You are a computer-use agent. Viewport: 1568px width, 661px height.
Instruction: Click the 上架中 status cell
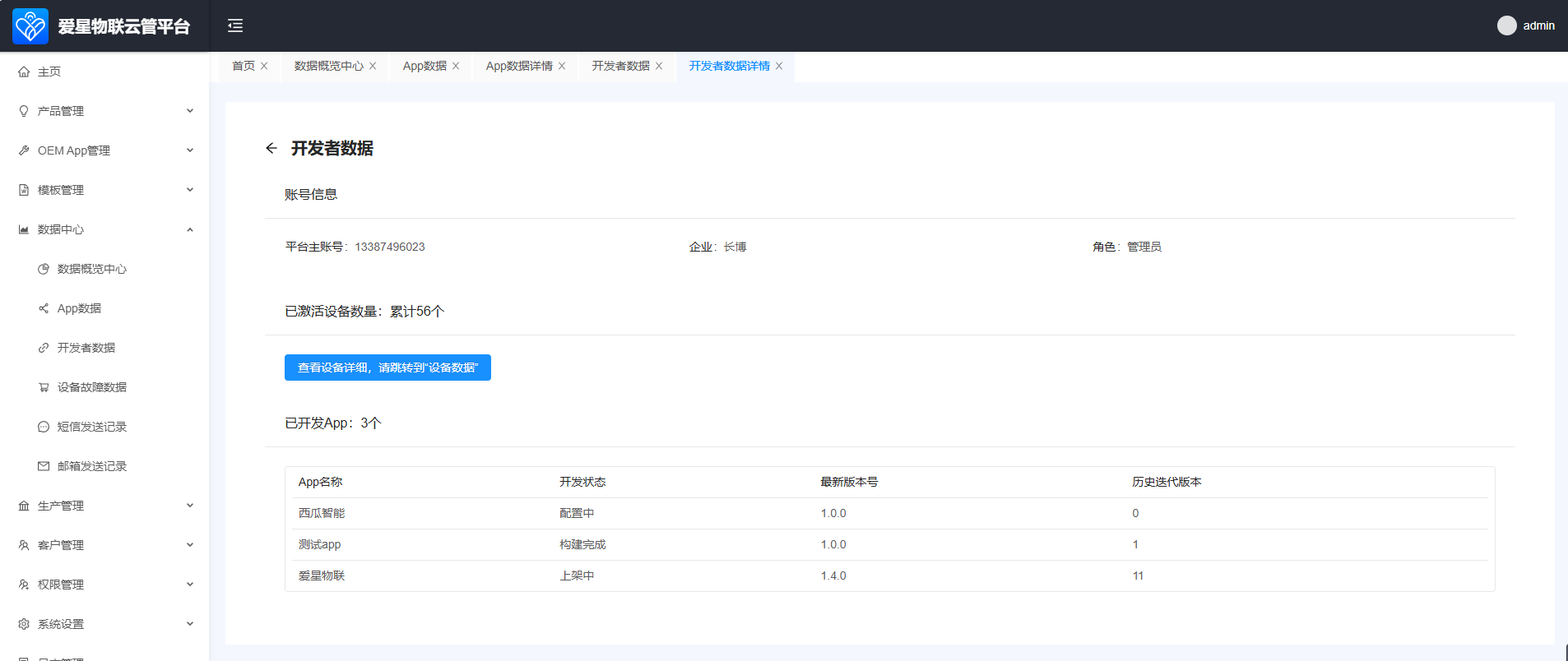click(x=577, y=575)
